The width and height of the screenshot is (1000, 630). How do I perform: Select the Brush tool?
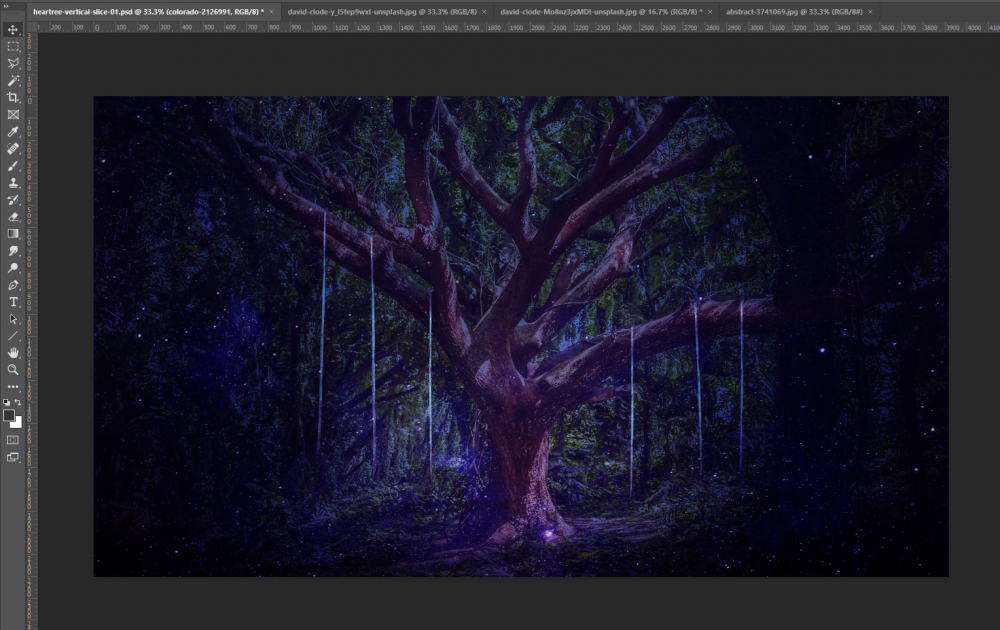(x=13, y=166)
